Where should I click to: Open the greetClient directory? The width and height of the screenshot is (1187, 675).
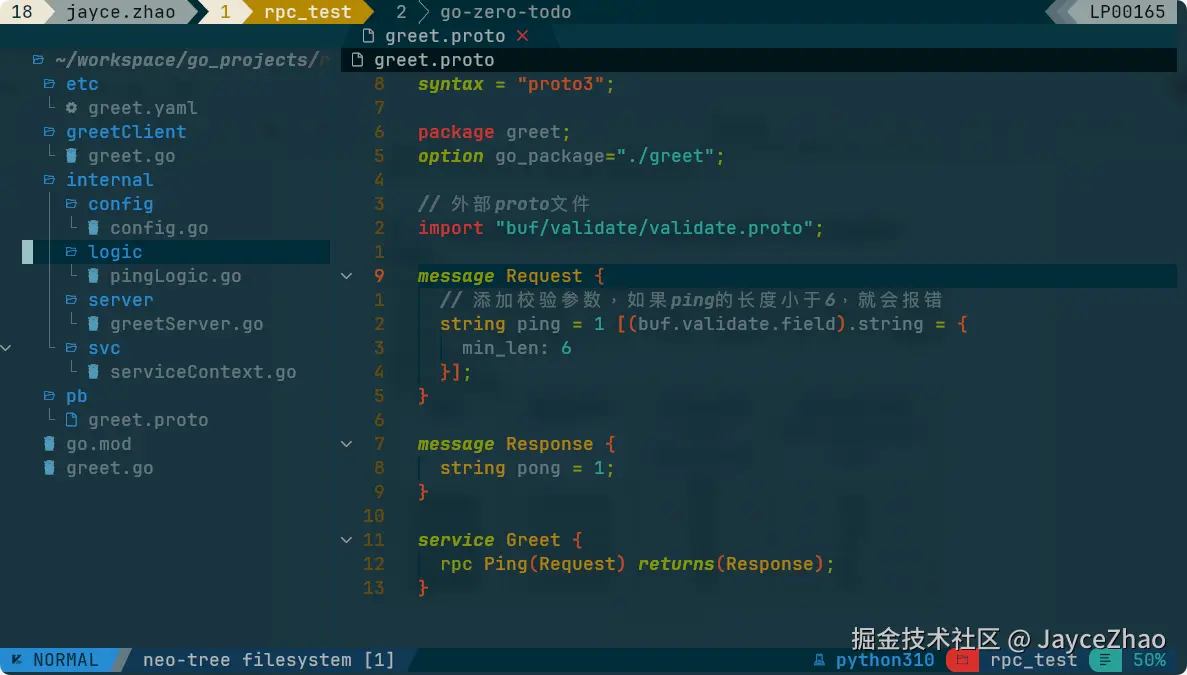(x=126, y=132)
